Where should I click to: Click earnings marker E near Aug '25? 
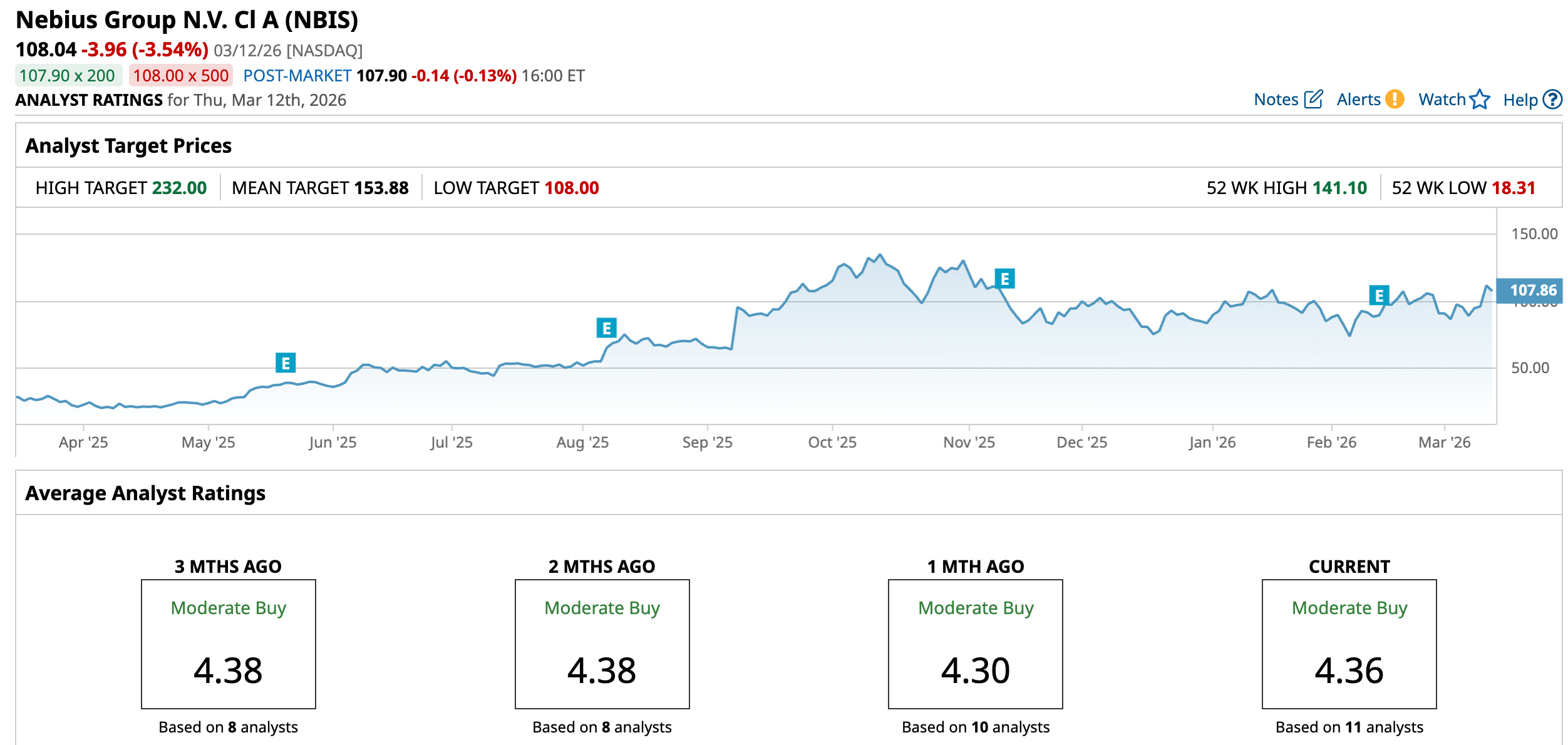pos(606,328)
